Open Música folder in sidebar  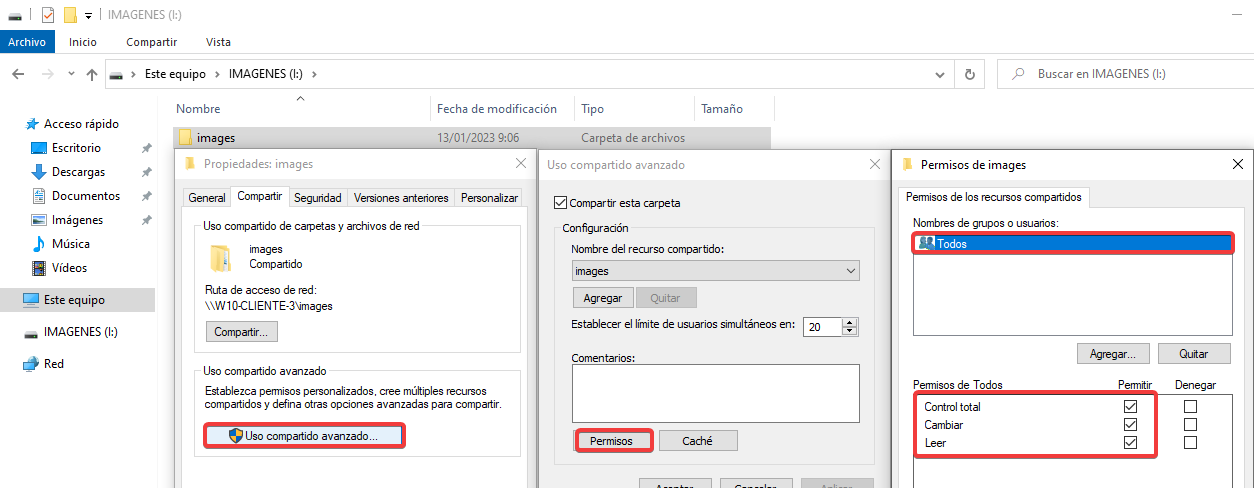(x=70, y=244)
